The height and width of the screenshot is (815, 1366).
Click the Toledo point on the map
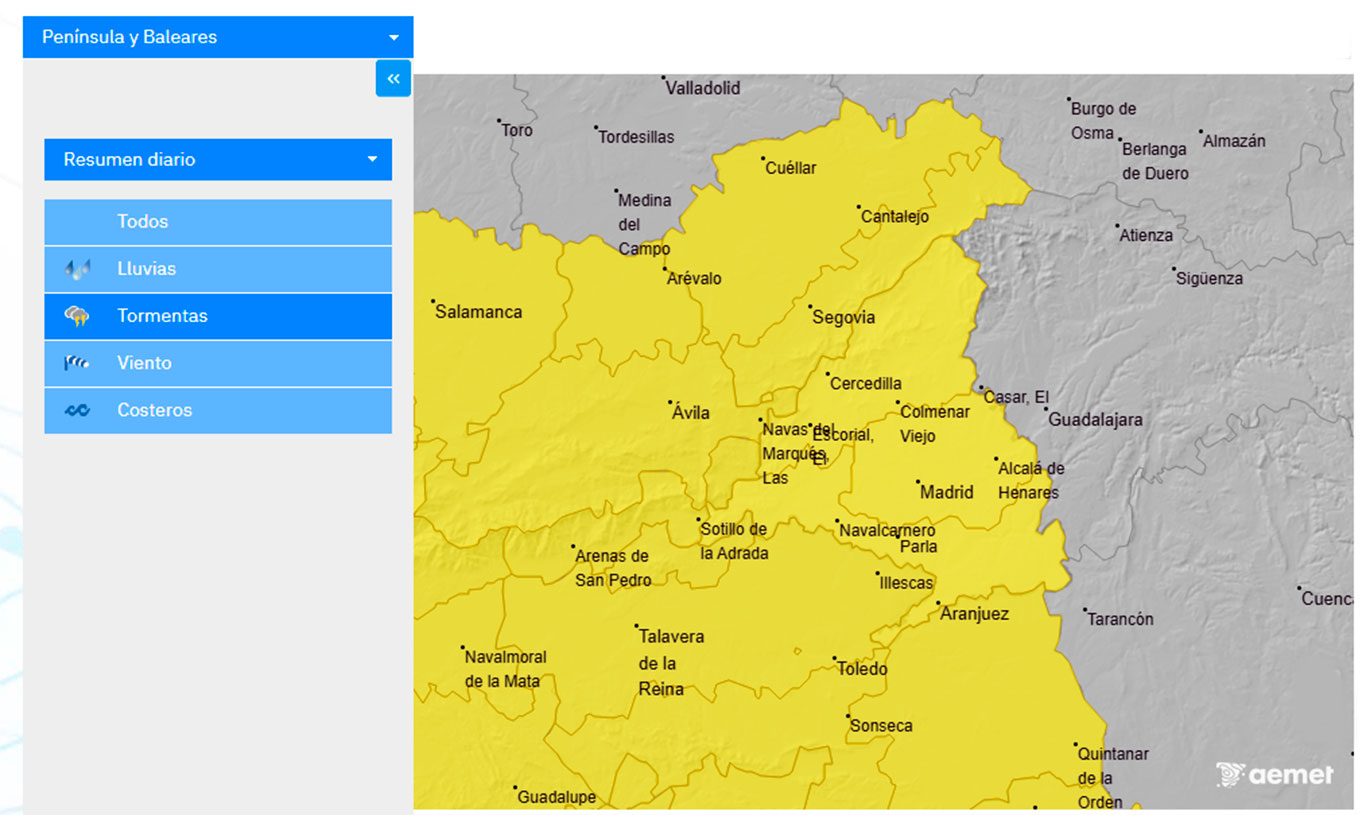pos(835,659)
